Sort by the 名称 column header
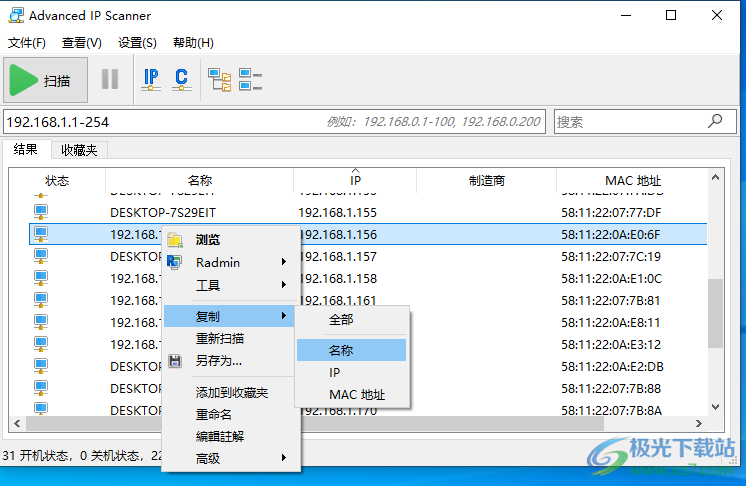The width and height of the screenshot is (746, 486). tap(199, 181)
